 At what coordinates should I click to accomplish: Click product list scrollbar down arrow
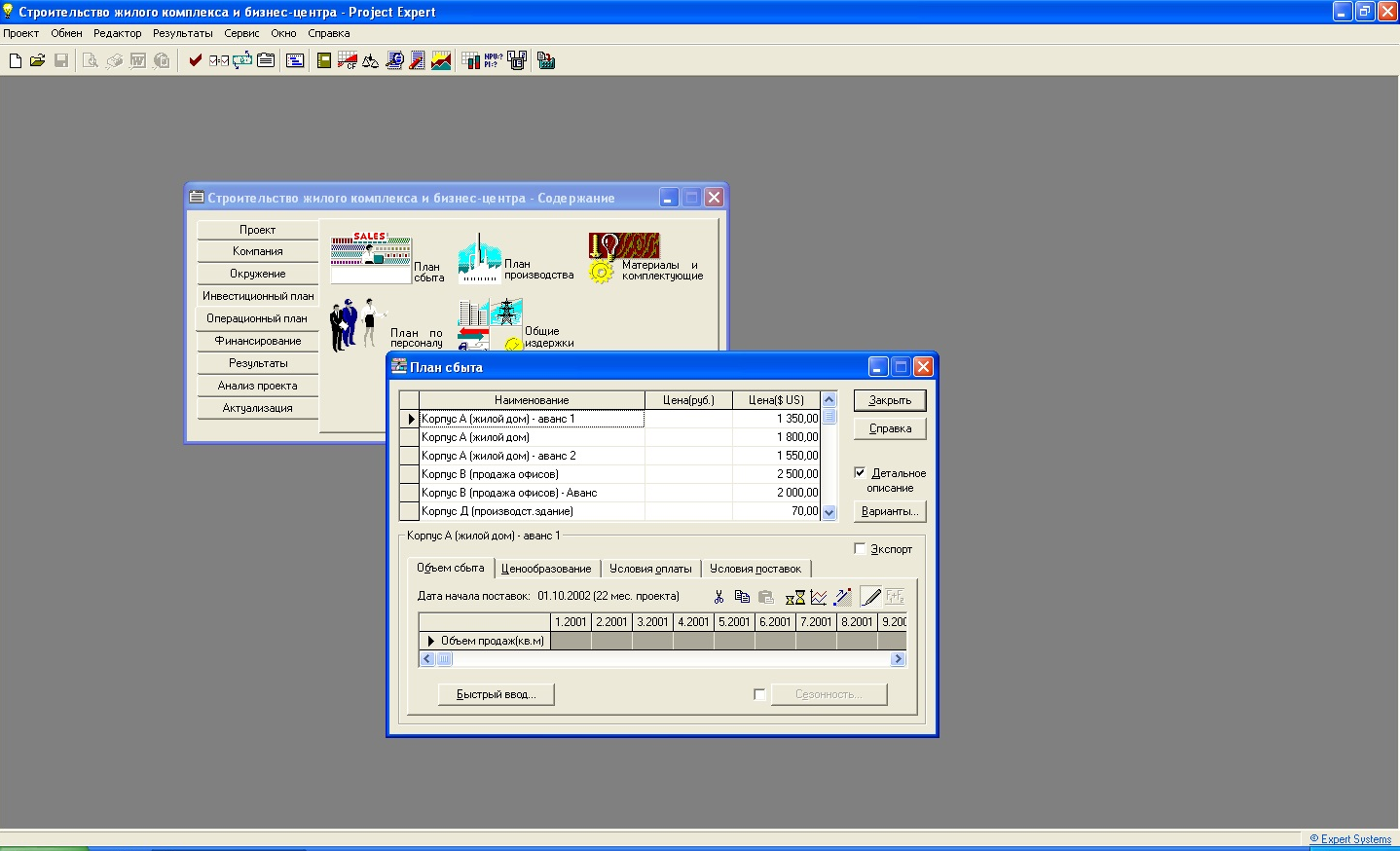click(x=829, y=512)
